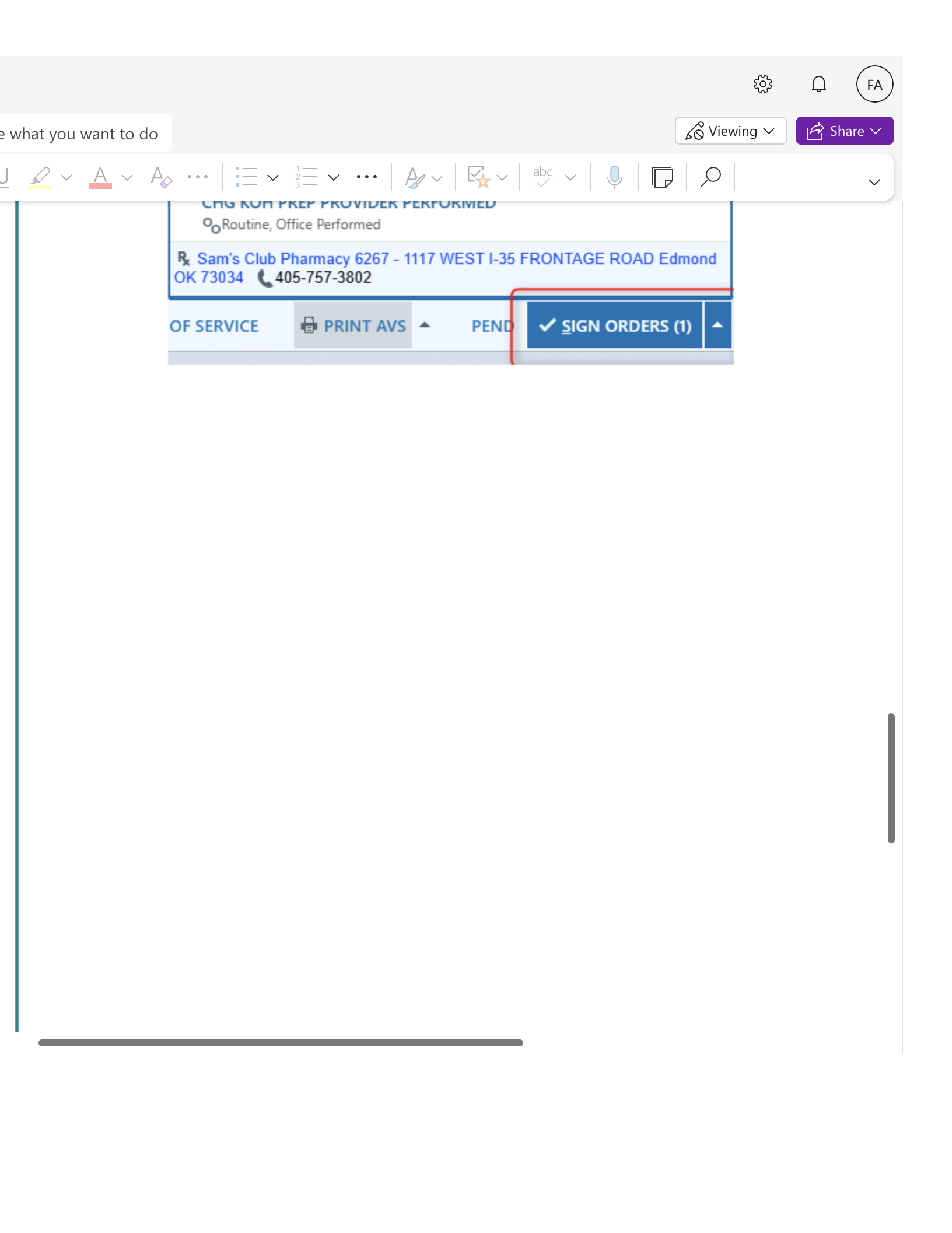Activate the Dictate microphone icon
This screenshot has width=952, height=1233.
[614, 177]
